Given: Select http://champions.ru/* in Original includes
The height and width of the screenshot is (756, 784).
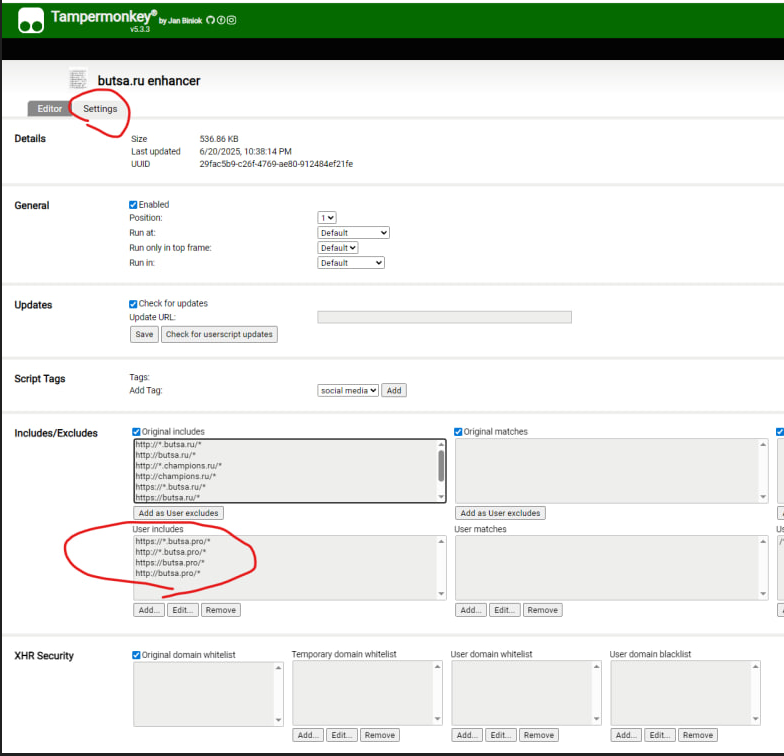Looking at the screenshot, I should pyautogui.click(x=176, y=476).
